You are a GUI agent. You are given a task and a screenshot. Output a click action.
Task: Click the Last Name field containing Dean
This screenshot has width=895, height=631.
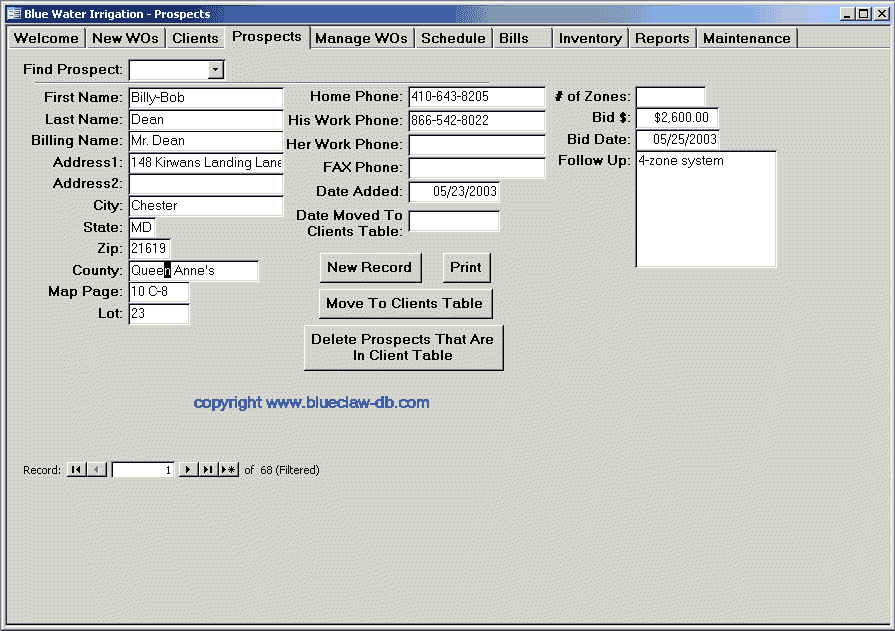pyautogui.click(x=206, y=120)
